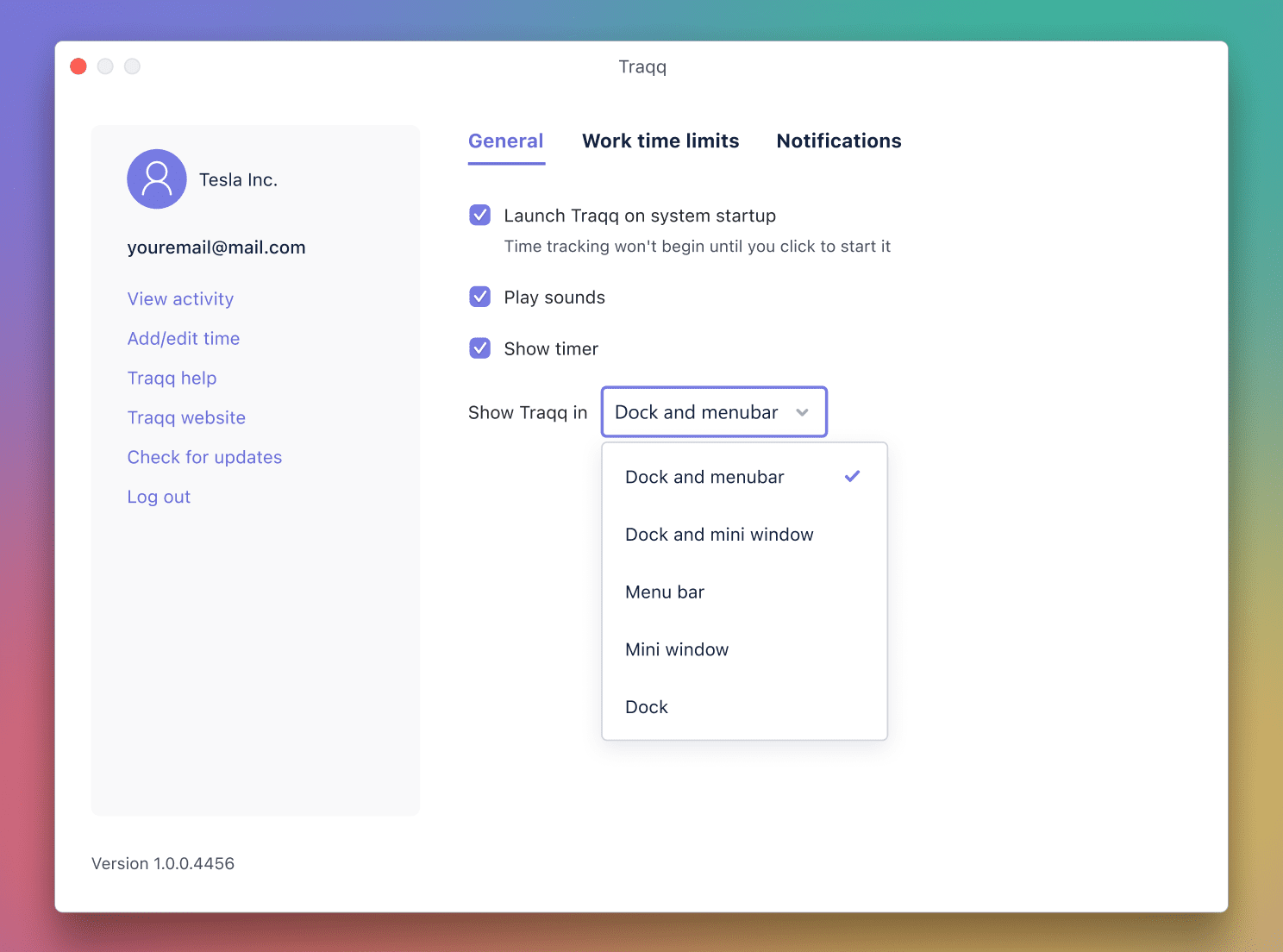Click the Show Traqq in label

[528, 413]
